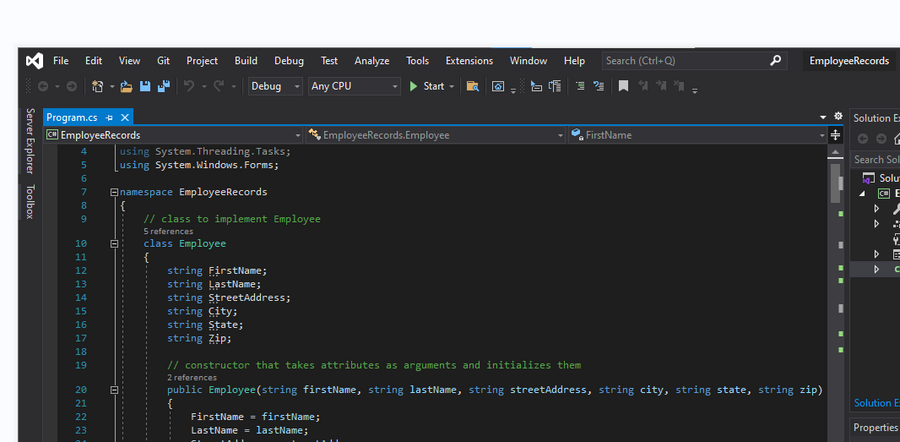The width and height of the screenshot is (900, 442).
Task: Open the Edit menu
Action: [x=94, y=61]
